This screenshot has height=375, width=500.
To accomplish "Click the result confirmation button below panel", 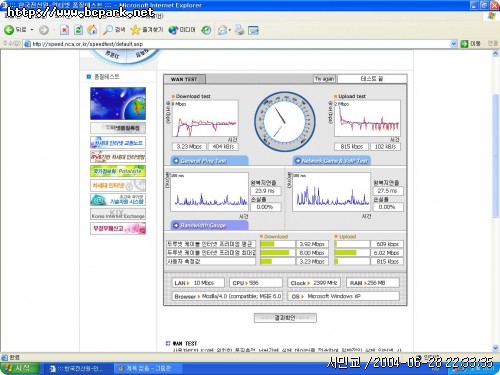I will point(285,318).
